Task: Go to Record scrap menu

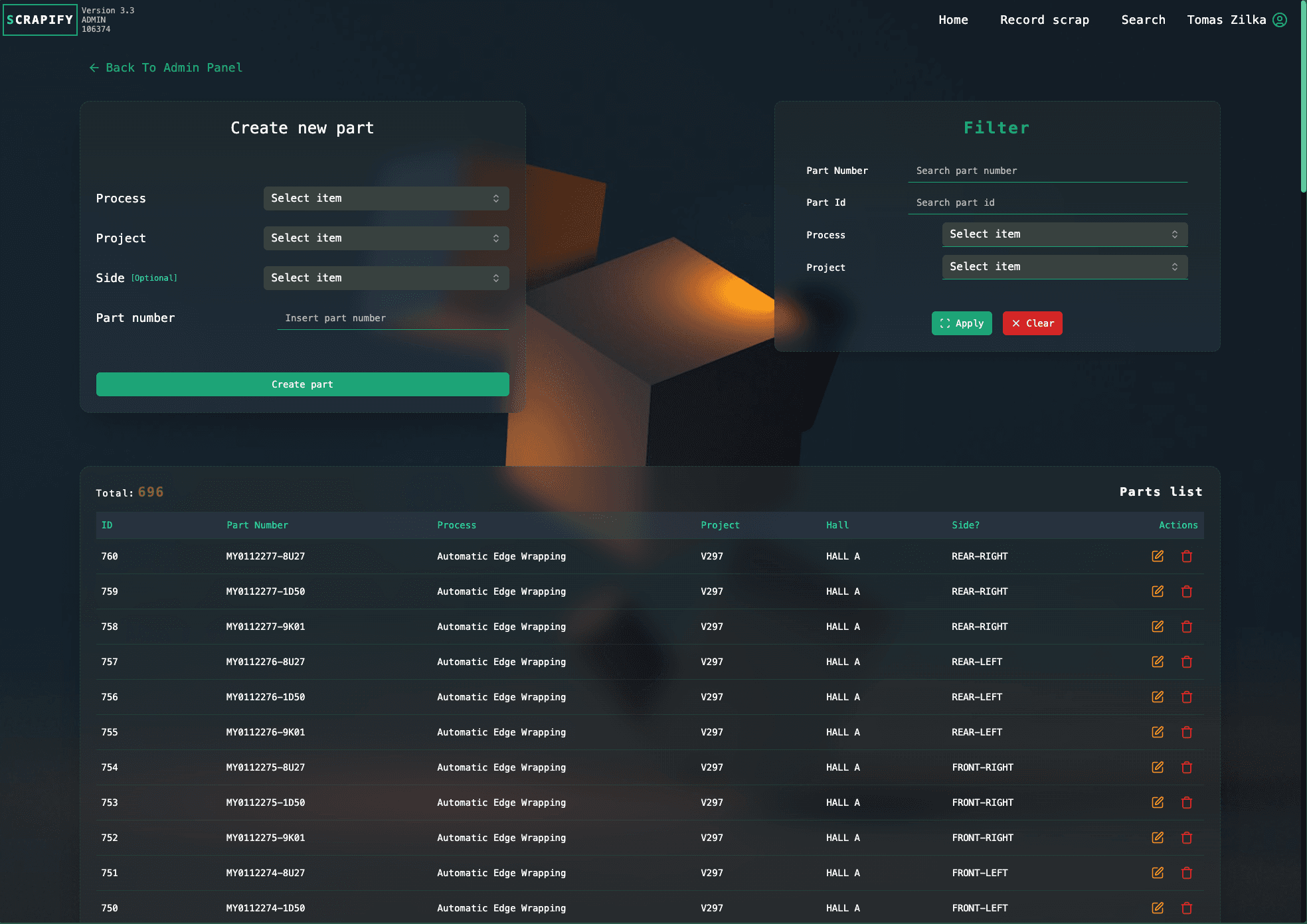Action: point(1044,20)
